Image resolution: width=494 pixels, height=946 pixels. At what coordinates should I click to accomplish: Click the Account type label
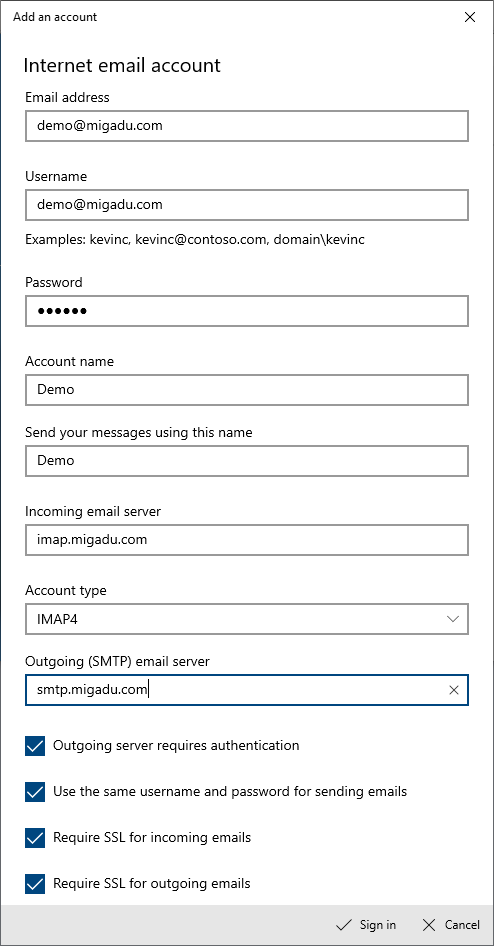tap(66, 591)
